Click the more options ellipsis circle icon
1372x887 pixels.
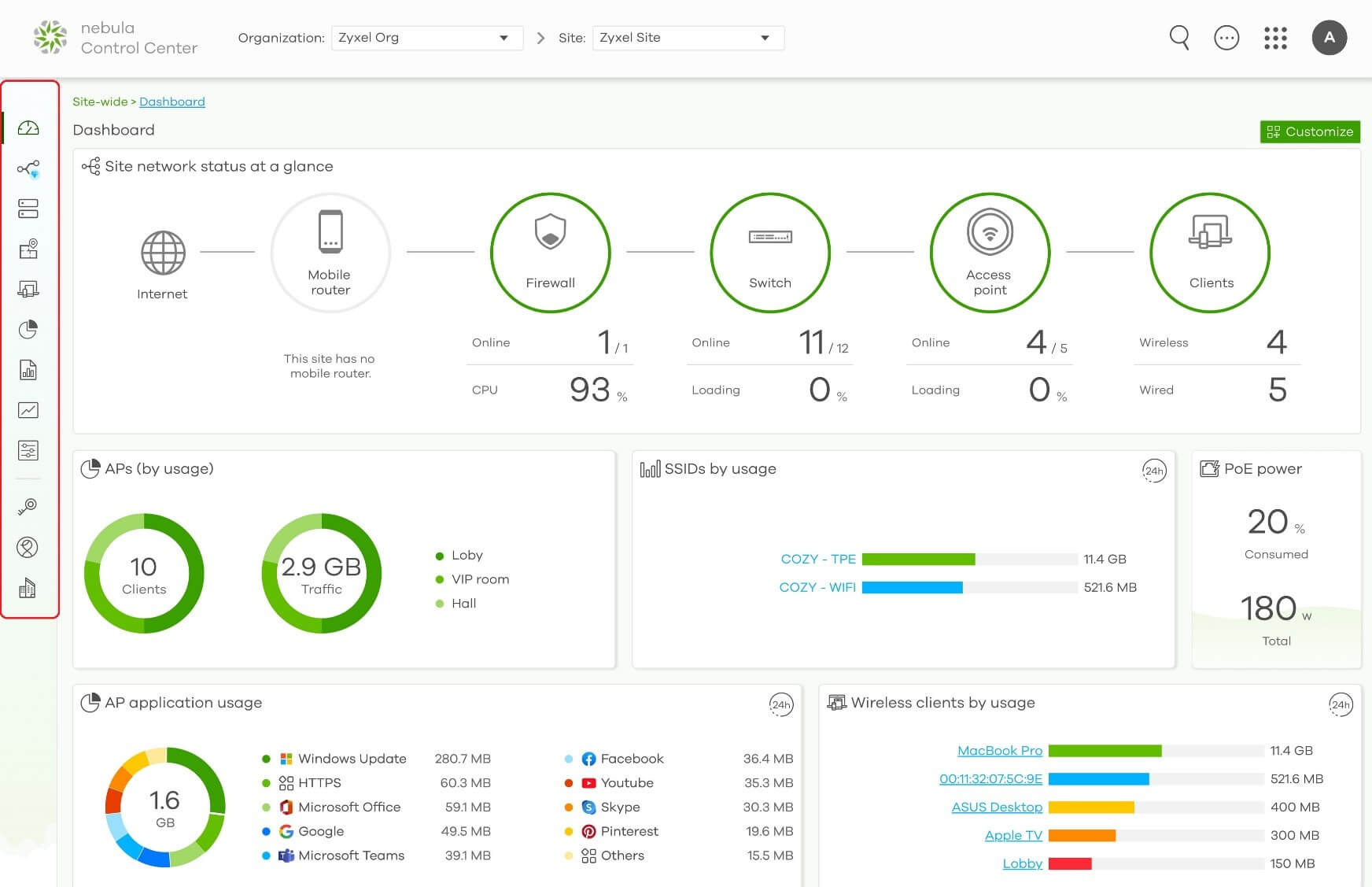pyautogui.click(x=1226, y=38)
